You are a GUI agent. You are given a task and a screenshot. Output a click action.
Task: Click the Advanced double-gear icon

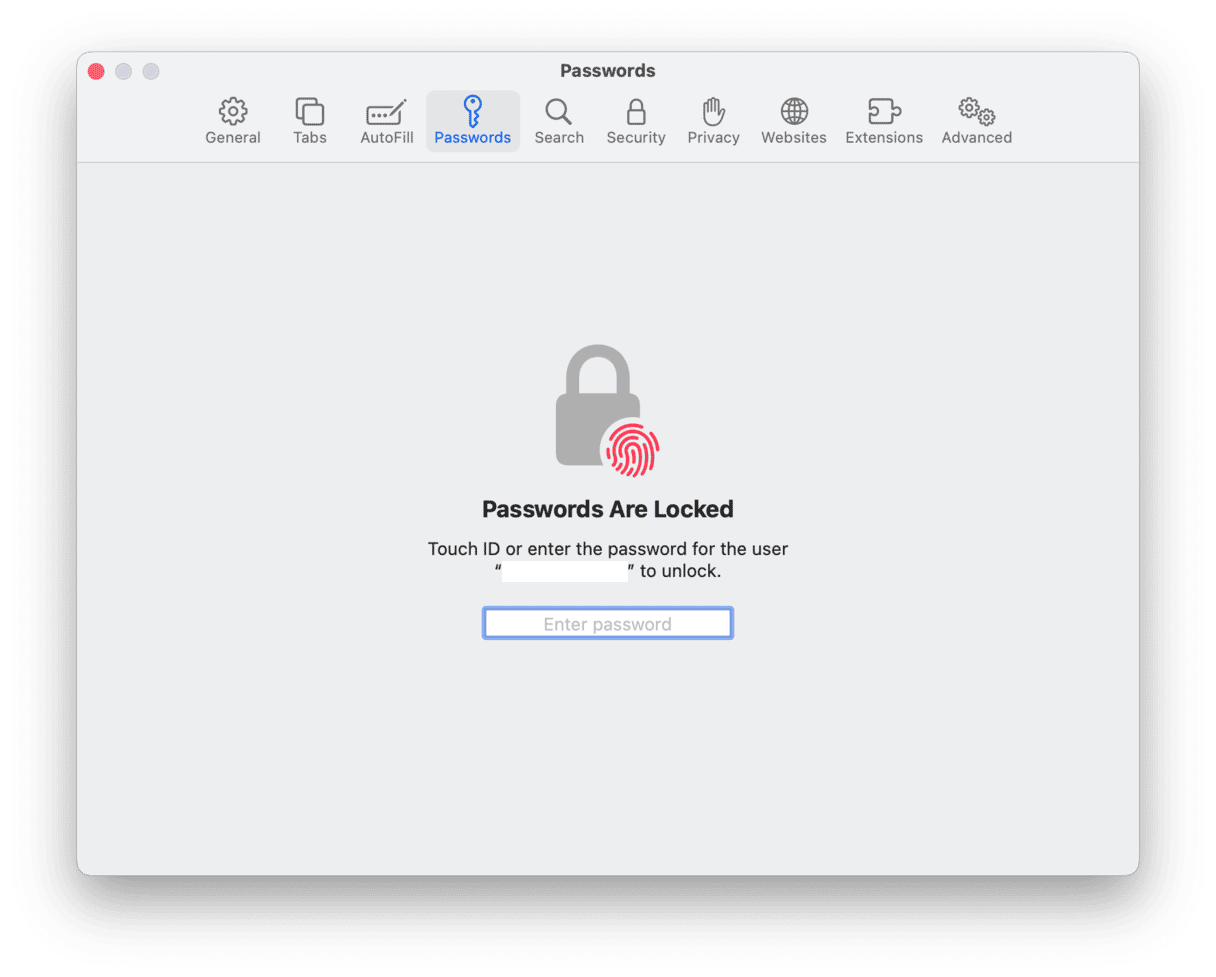pyautogui.click(x=976, y=111)
